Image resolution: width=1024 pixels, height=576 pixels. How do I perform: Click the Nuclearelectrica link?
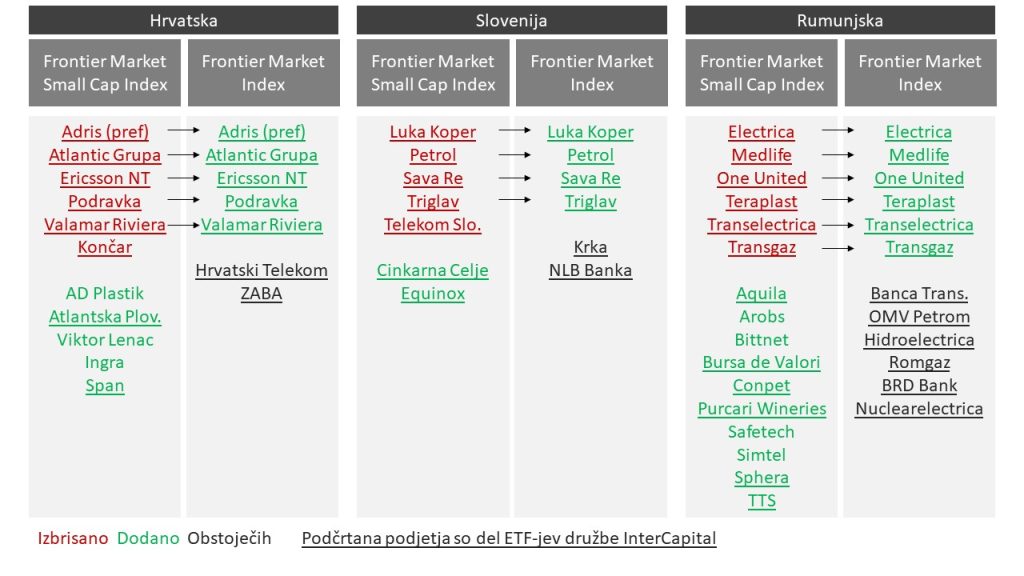919,408
